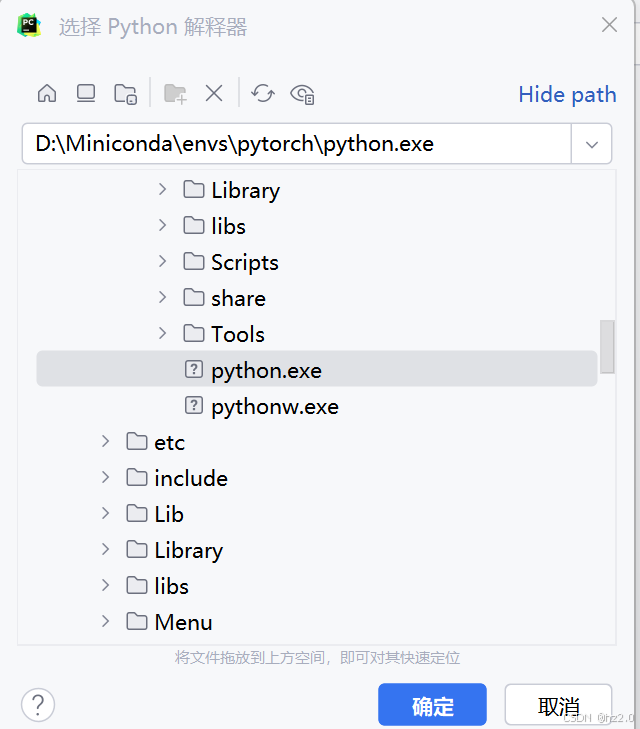Jump to the desktop directory icon

tap(86, 93)
